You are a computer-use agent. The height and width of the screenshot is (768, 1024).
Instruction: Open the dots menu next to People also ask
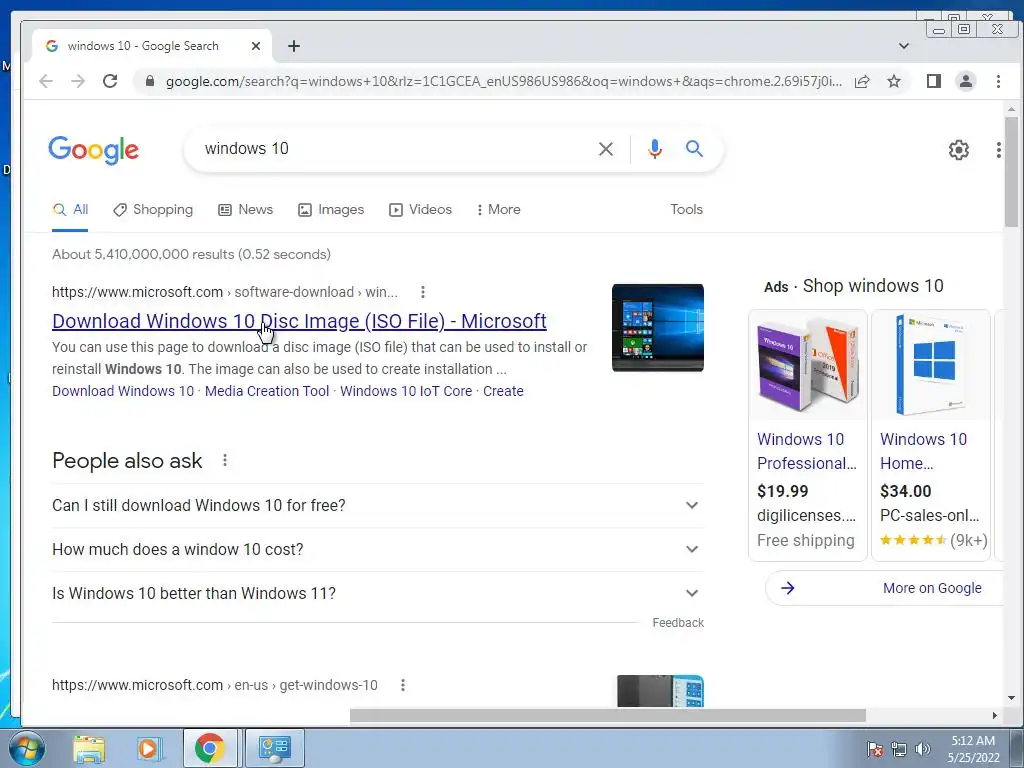(225, 460)
